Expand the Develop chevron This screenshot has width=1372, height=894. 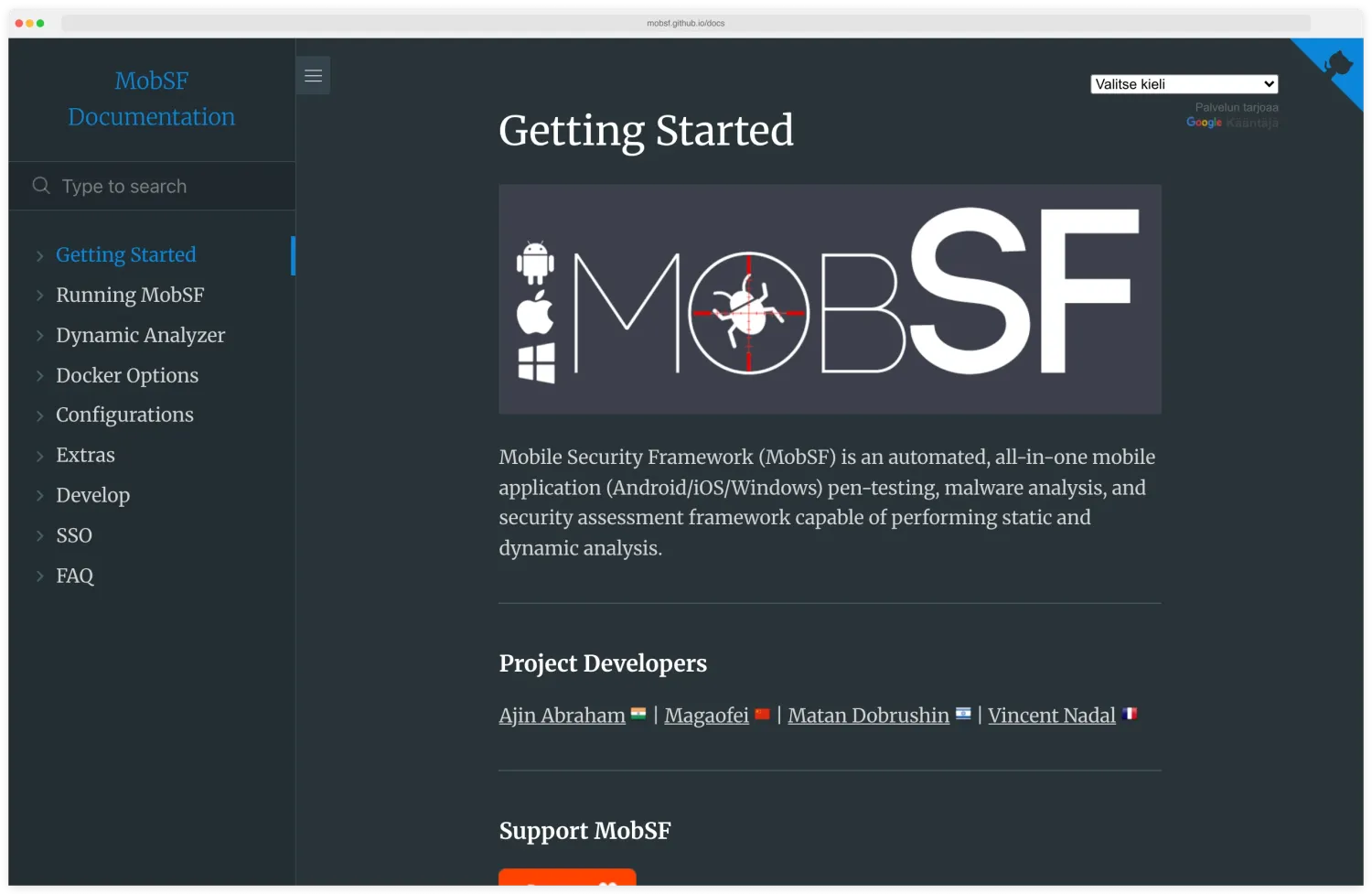click(39, 496)
